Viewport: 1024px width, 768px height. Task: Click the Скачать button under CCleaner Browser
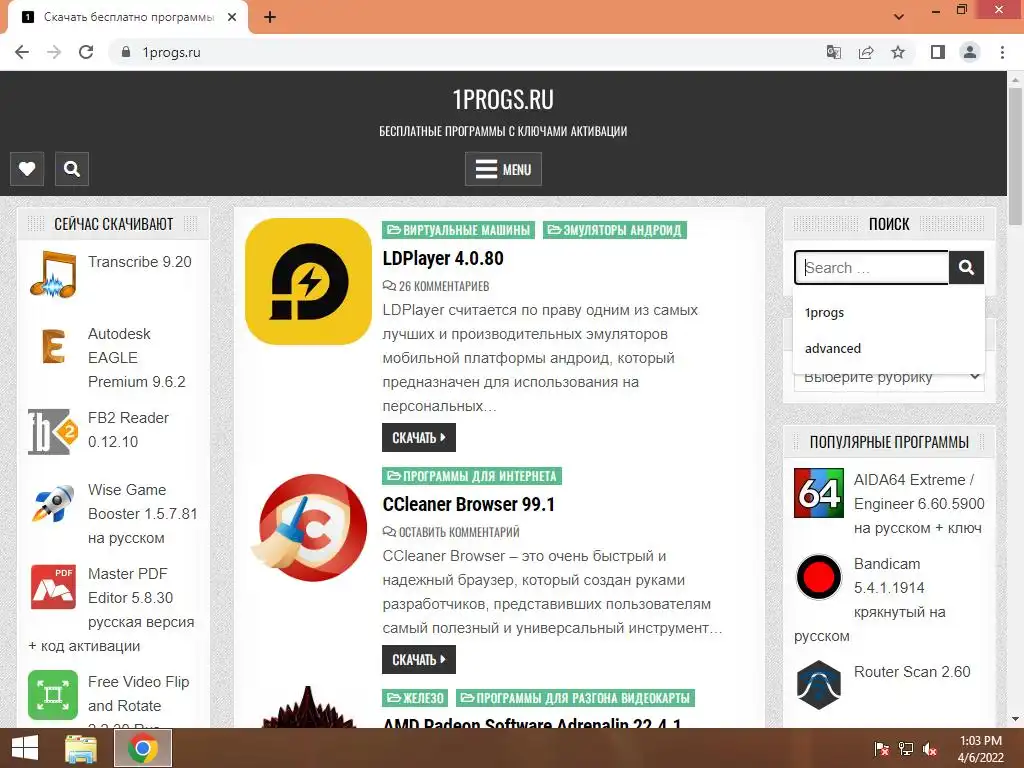click(419, 660)
